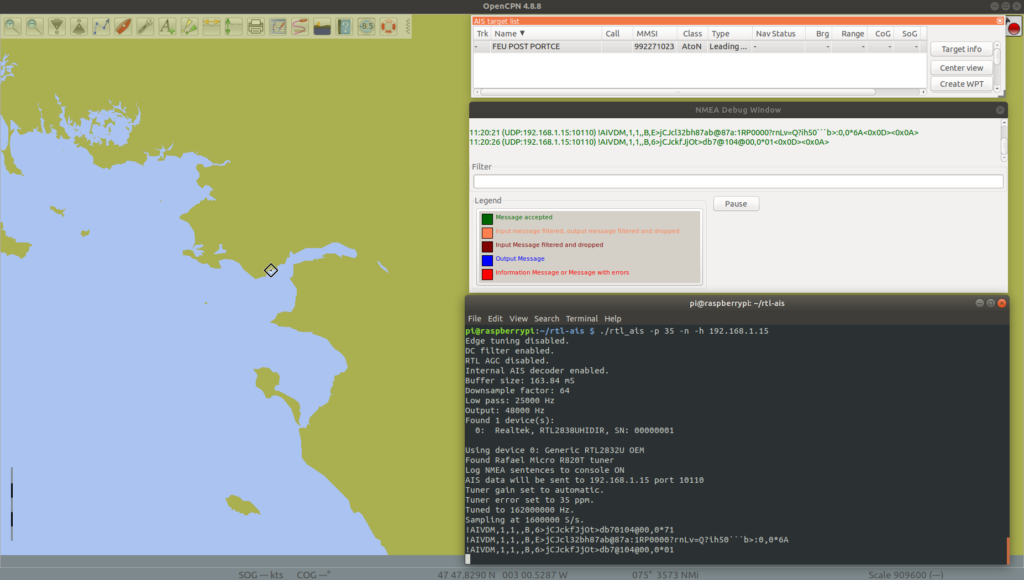Toggle Auto Follow red boat icon
The image size is (1024, 580).
pos(123,27)
